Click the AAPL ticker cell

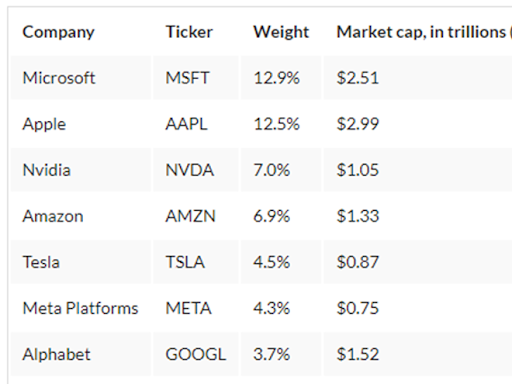tap(196, 124)
